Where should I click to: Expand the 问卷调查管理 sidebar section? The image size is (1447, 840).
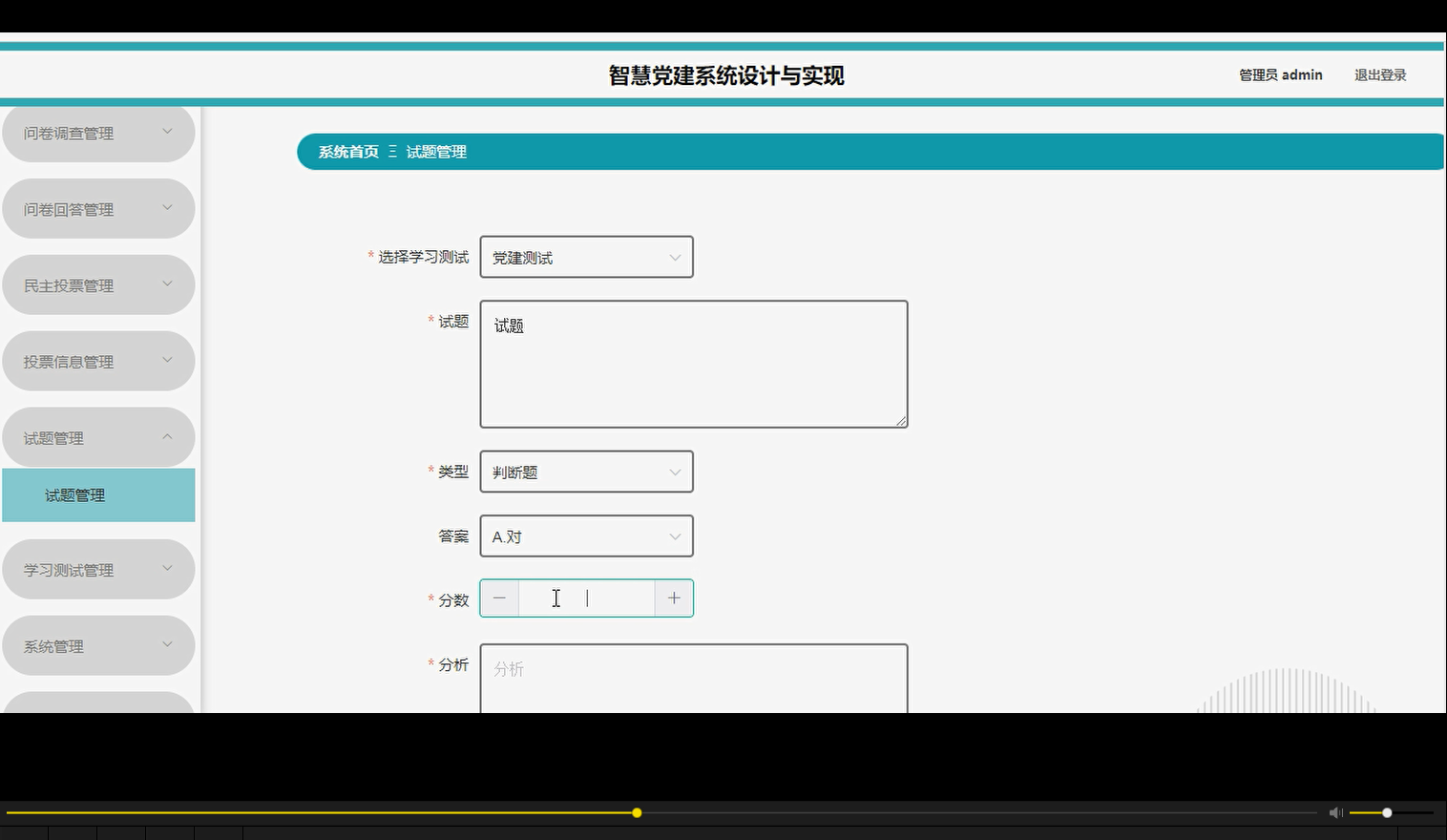pyautogui.click(x=98, y=133)
